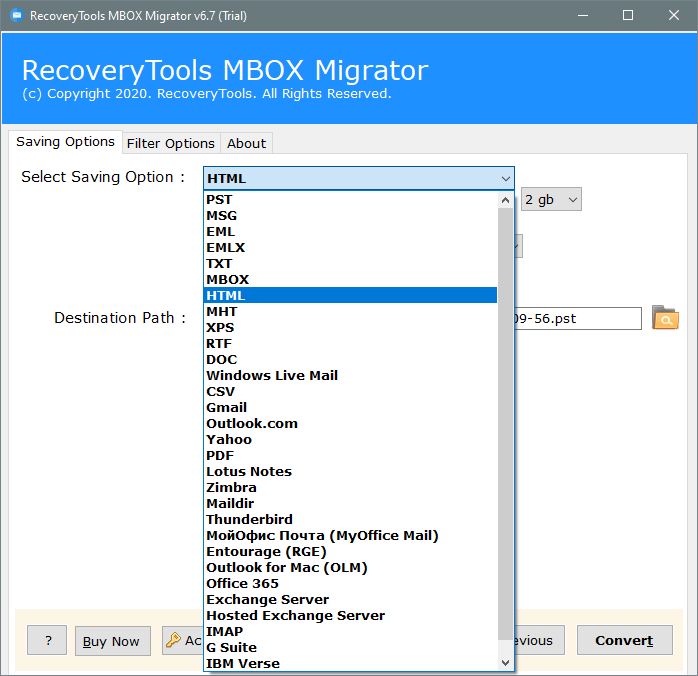Select EMLX format option

click(350, 248)
